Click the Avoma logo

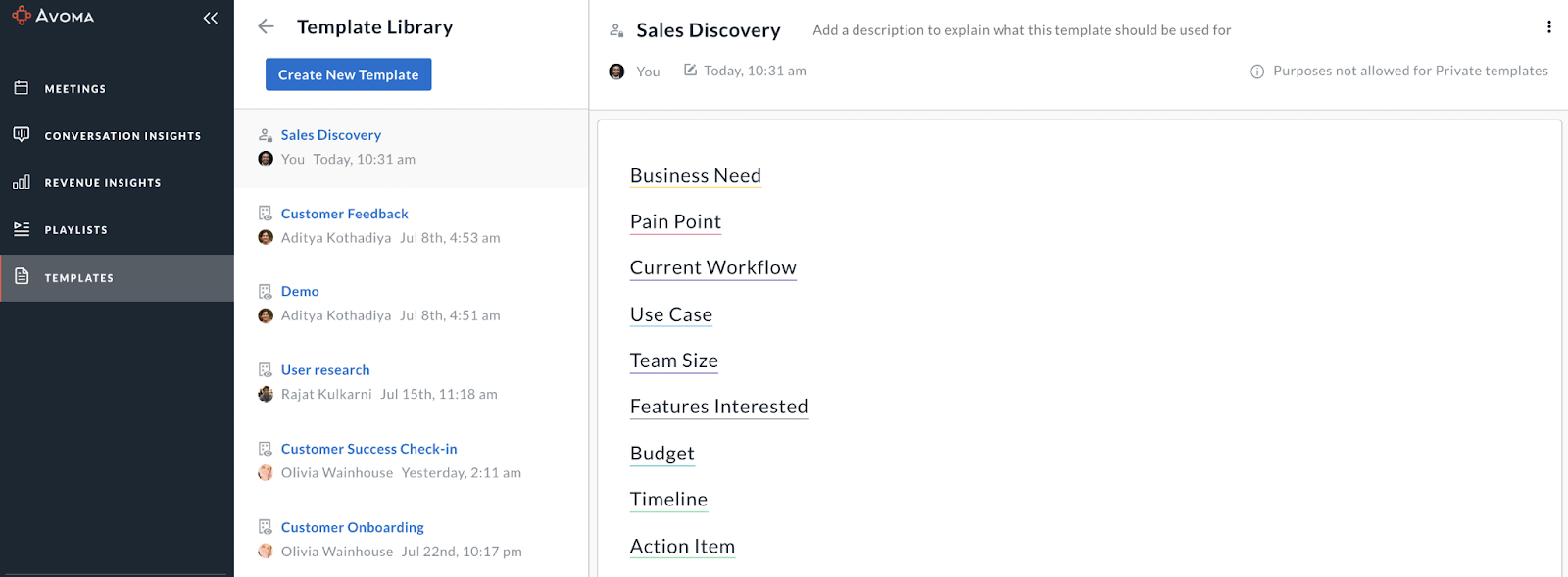point(53,16)
